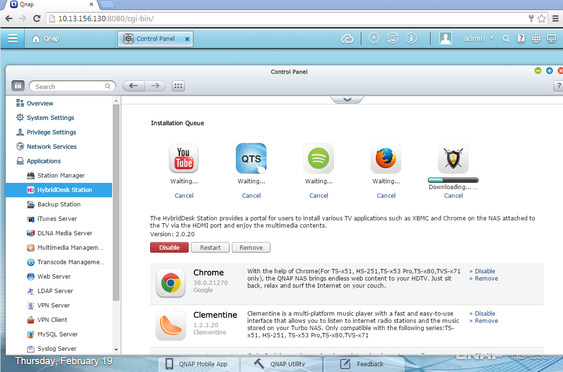Select Backup Station item
Screen dimensions: 563x372
click(x=59, y=204)
